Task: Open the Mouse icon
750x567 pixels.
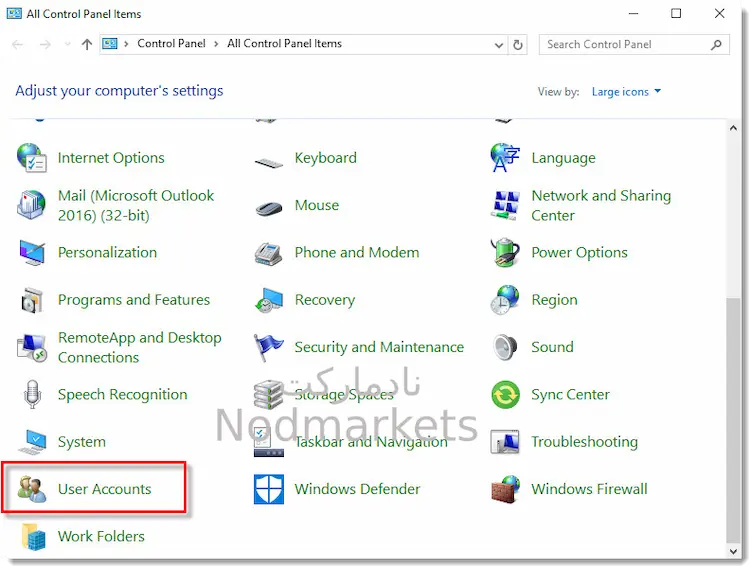Action: pyautogui.click(x=269, y=208)
